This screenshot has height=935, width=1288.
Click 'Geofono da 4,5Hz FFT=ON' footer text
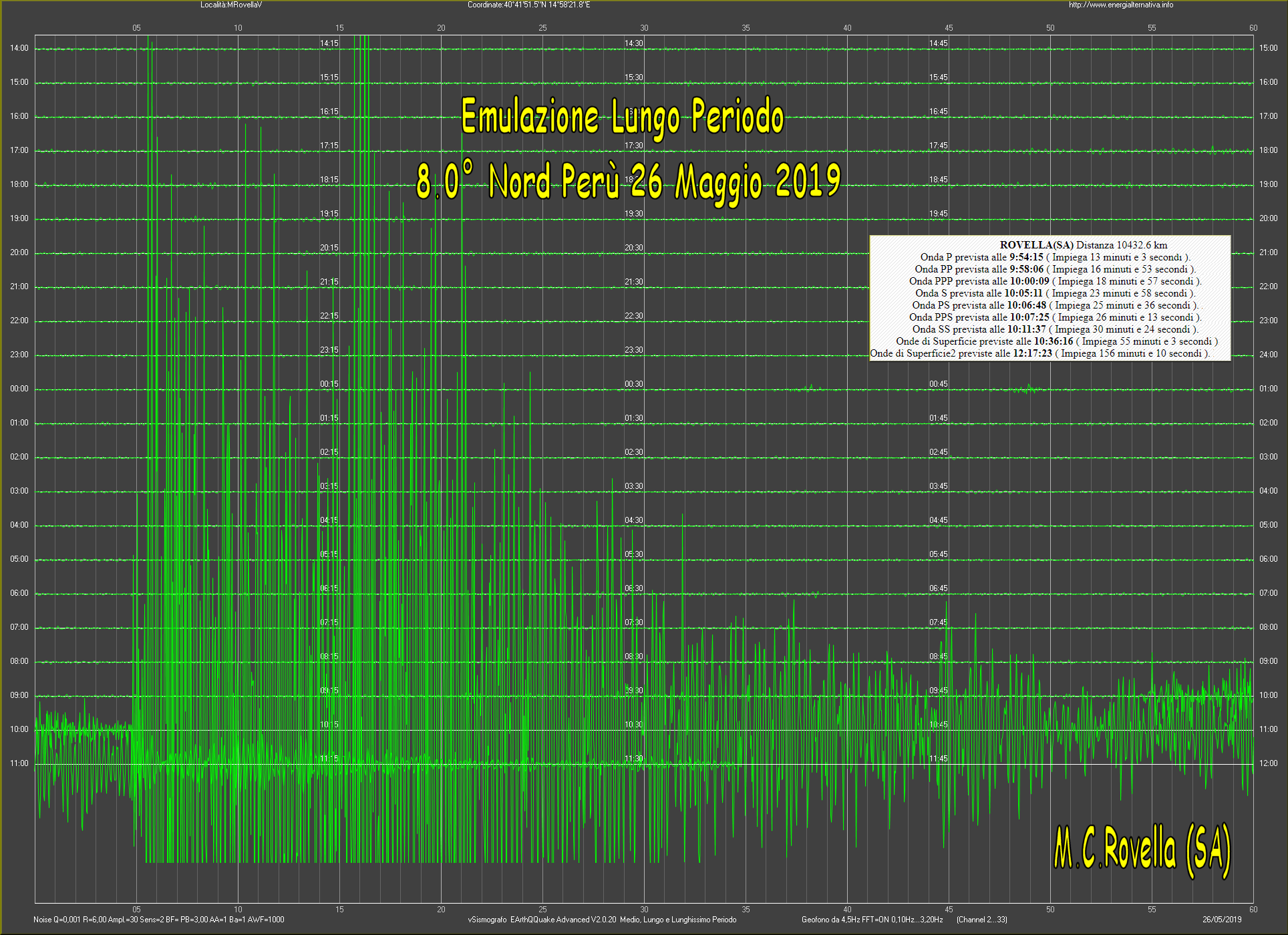pos(872,920)
